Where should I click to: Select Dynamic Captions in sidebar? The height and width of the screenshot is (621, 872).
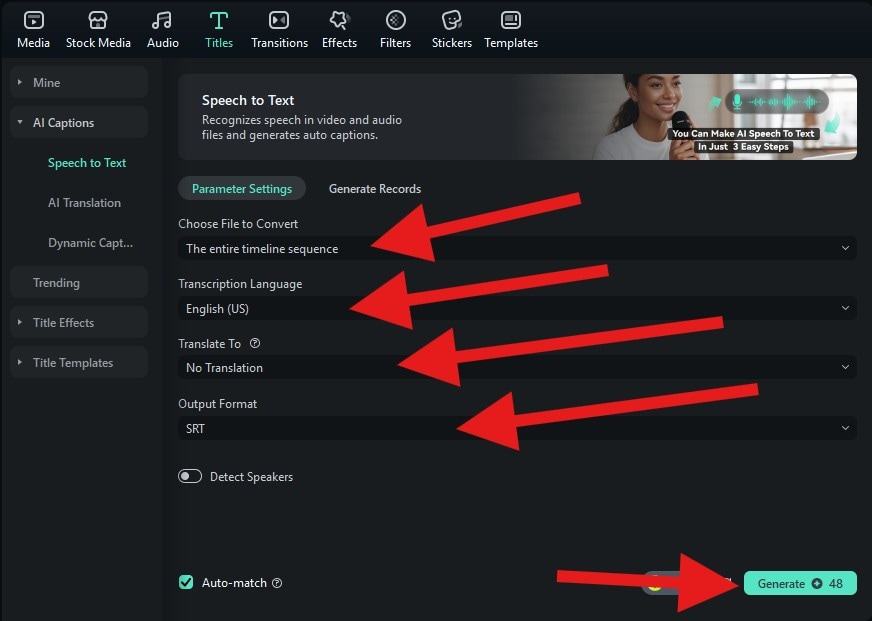coord(90,242)
